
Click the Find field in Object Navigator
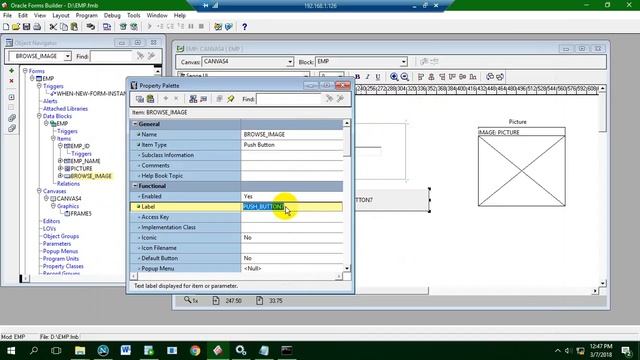(111, 56)
